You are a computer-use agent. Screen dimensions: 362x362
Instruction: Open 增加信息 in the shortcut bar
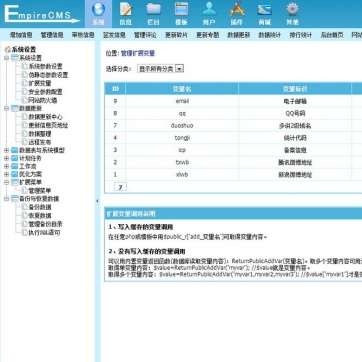click(21, 35)
